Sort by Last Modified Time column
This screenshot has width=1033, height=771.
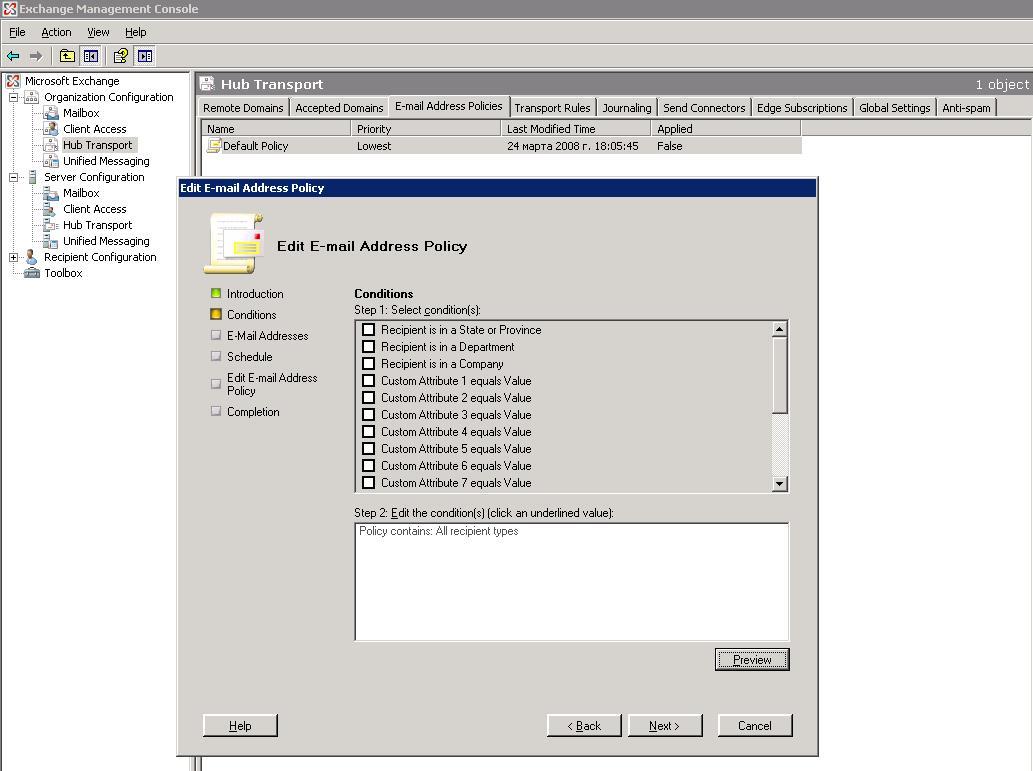(576, 128)
